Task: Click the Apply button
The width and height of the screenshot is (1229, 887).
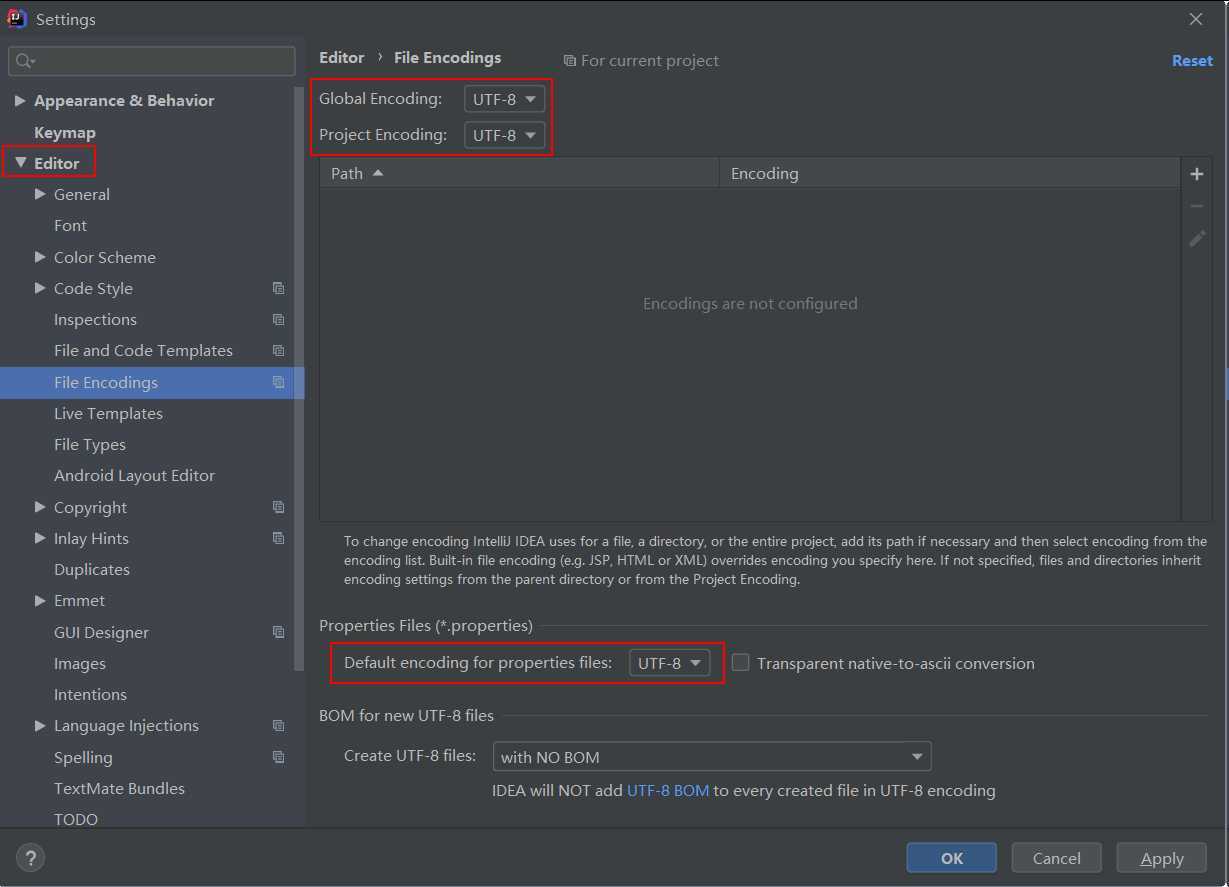Action: (x=1162, y=858)
